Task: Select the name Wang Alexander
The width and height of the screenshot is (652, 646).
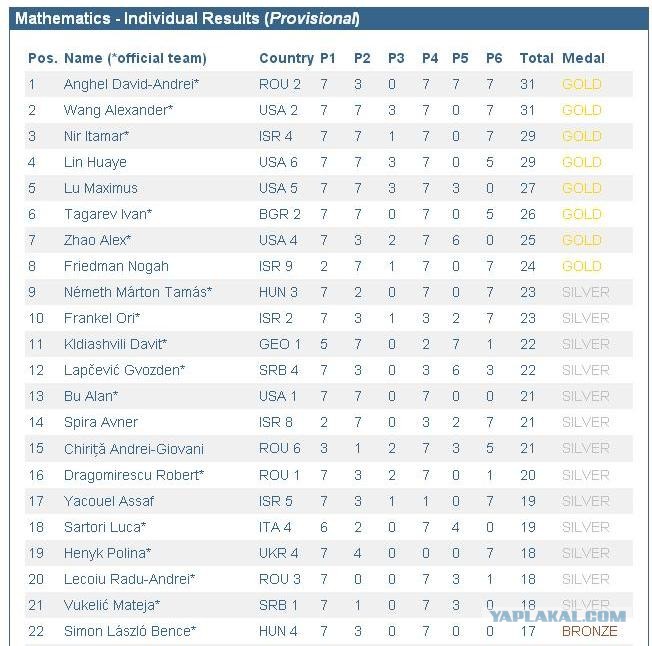Action: click(x=118, y=111)
